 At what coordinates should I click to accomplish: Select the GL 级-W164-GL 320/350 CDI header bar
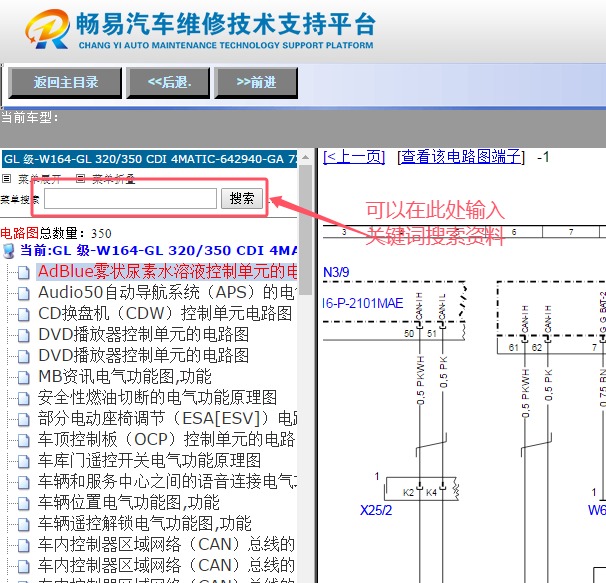pos(150,159)
